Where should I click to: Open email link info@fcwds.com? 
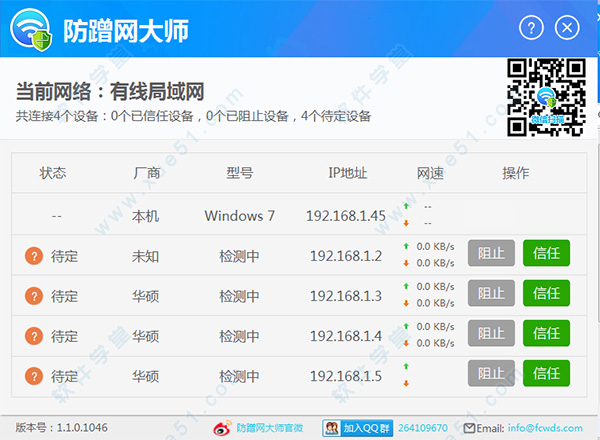(x=545, y=428)
